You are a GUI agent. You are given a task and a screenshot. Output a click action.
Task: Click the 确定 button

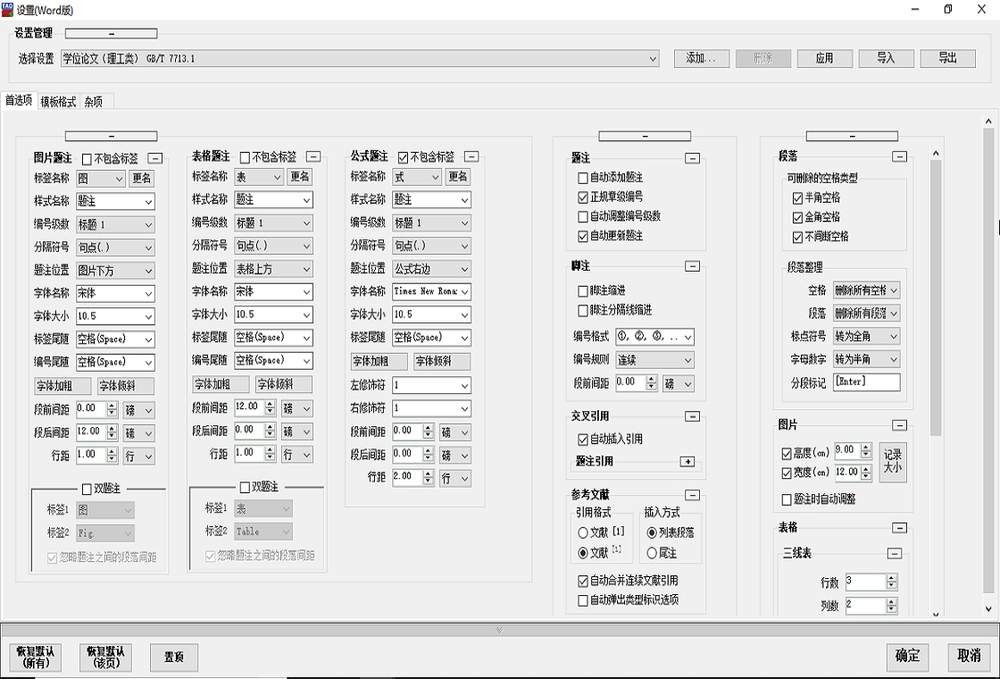(x=908, y=656)
